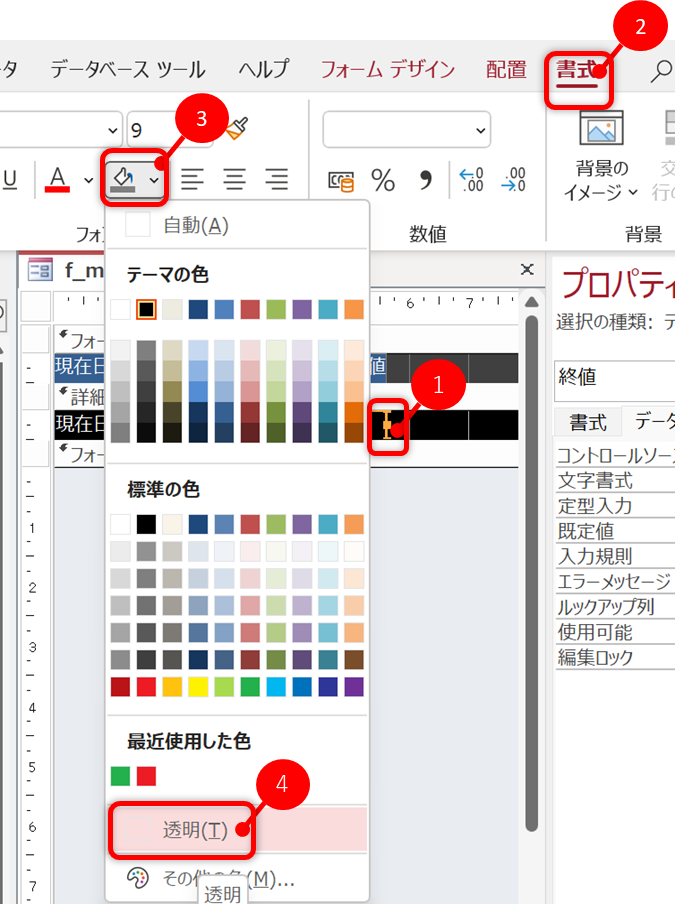
Task: Click エラーメッセージ property row
Action: click(x=614, y=582)
